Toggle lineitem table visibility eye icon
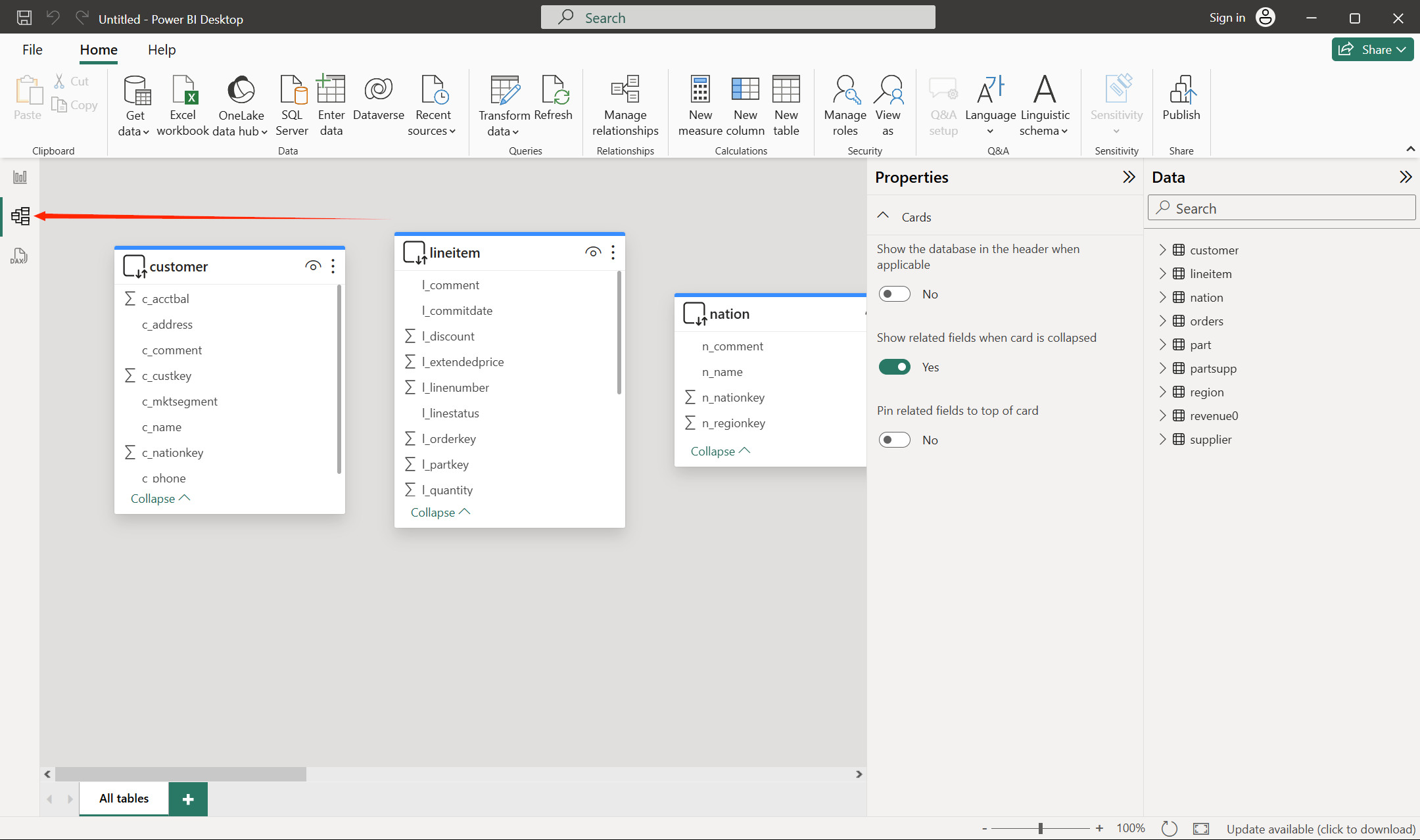The image size is (1420, 840). (x=592, y=252)
